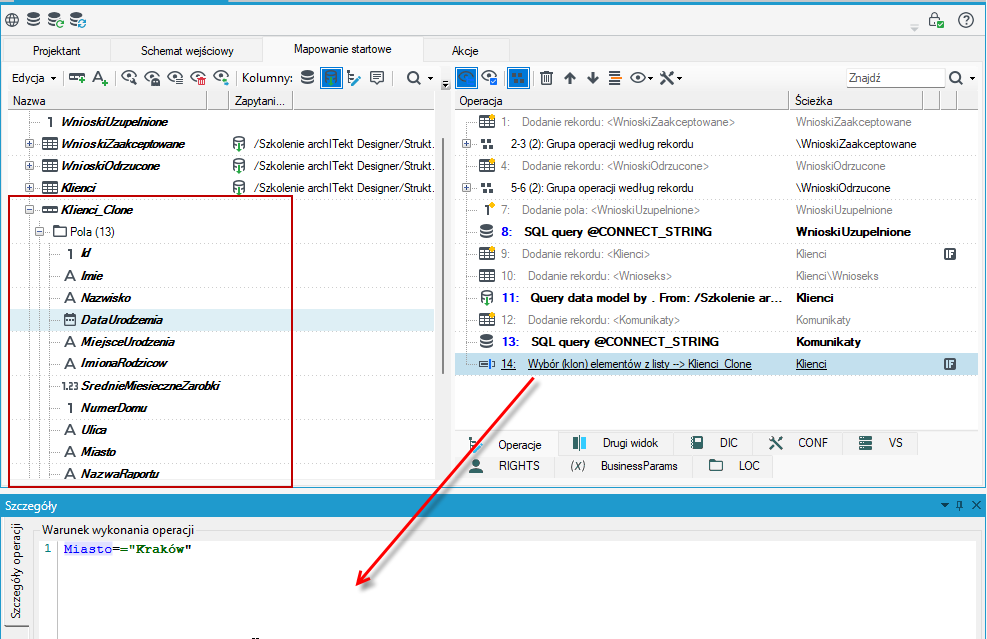The width and height of the screenshot is (987, 639).
Task: Collapse the Klienci_Clone tree node
Action: point(30,210)
